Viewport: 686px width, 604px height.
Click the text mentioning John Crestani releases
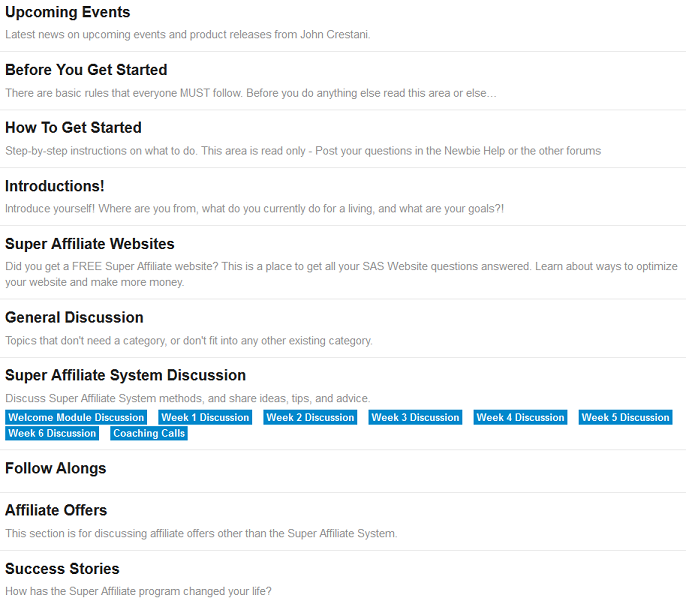pos(188,35)
